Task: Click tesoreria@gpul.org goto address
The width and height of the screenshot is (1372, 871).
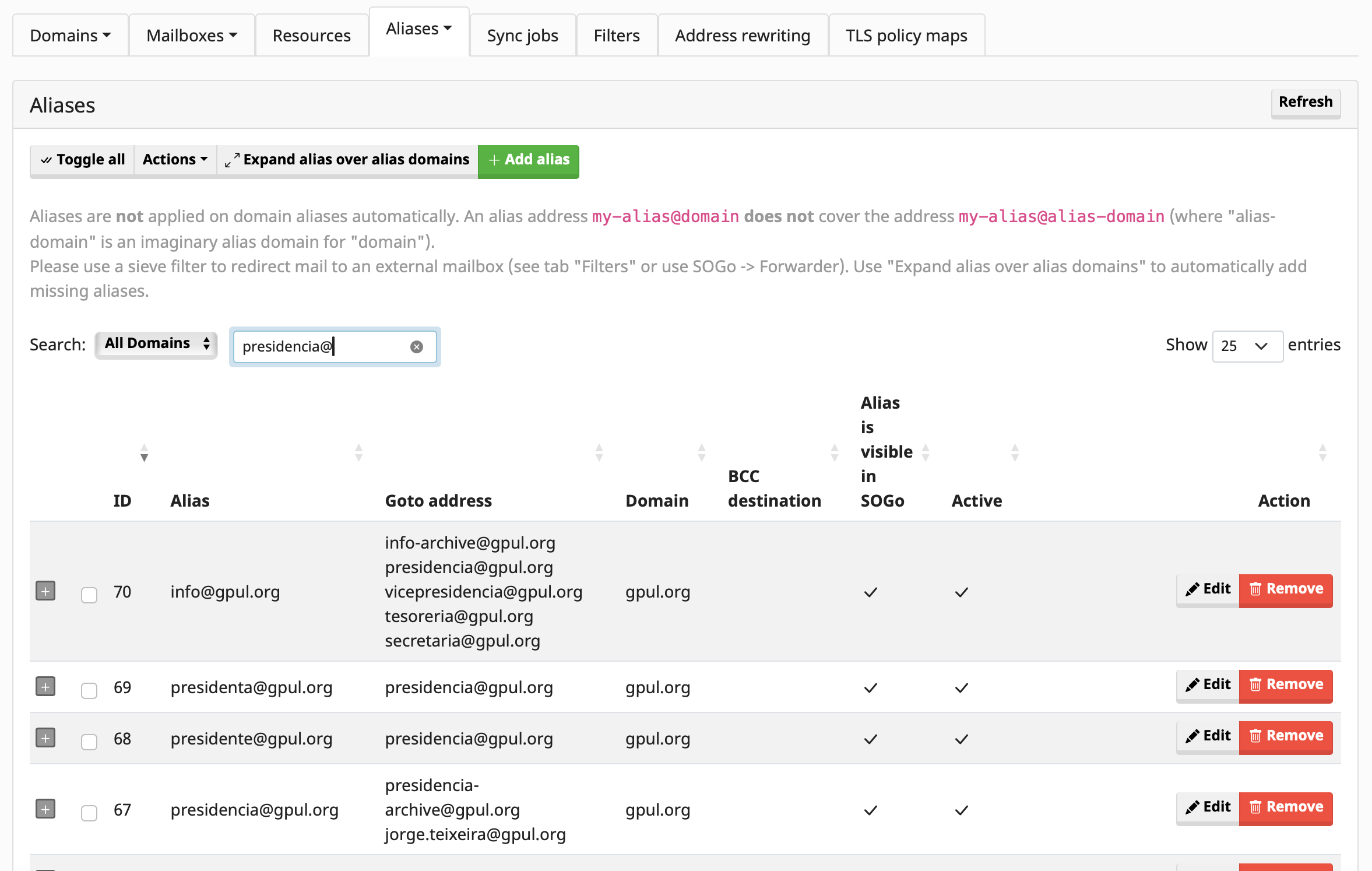Action: (x=459, y=616)
